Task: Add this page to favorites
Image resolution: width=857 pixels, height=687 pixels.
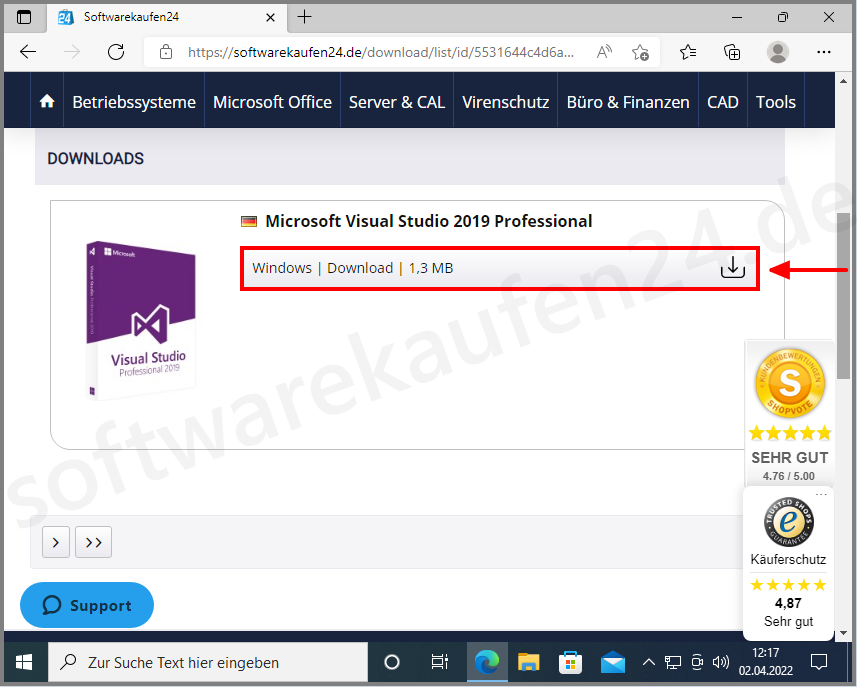Action: point(640,52)
